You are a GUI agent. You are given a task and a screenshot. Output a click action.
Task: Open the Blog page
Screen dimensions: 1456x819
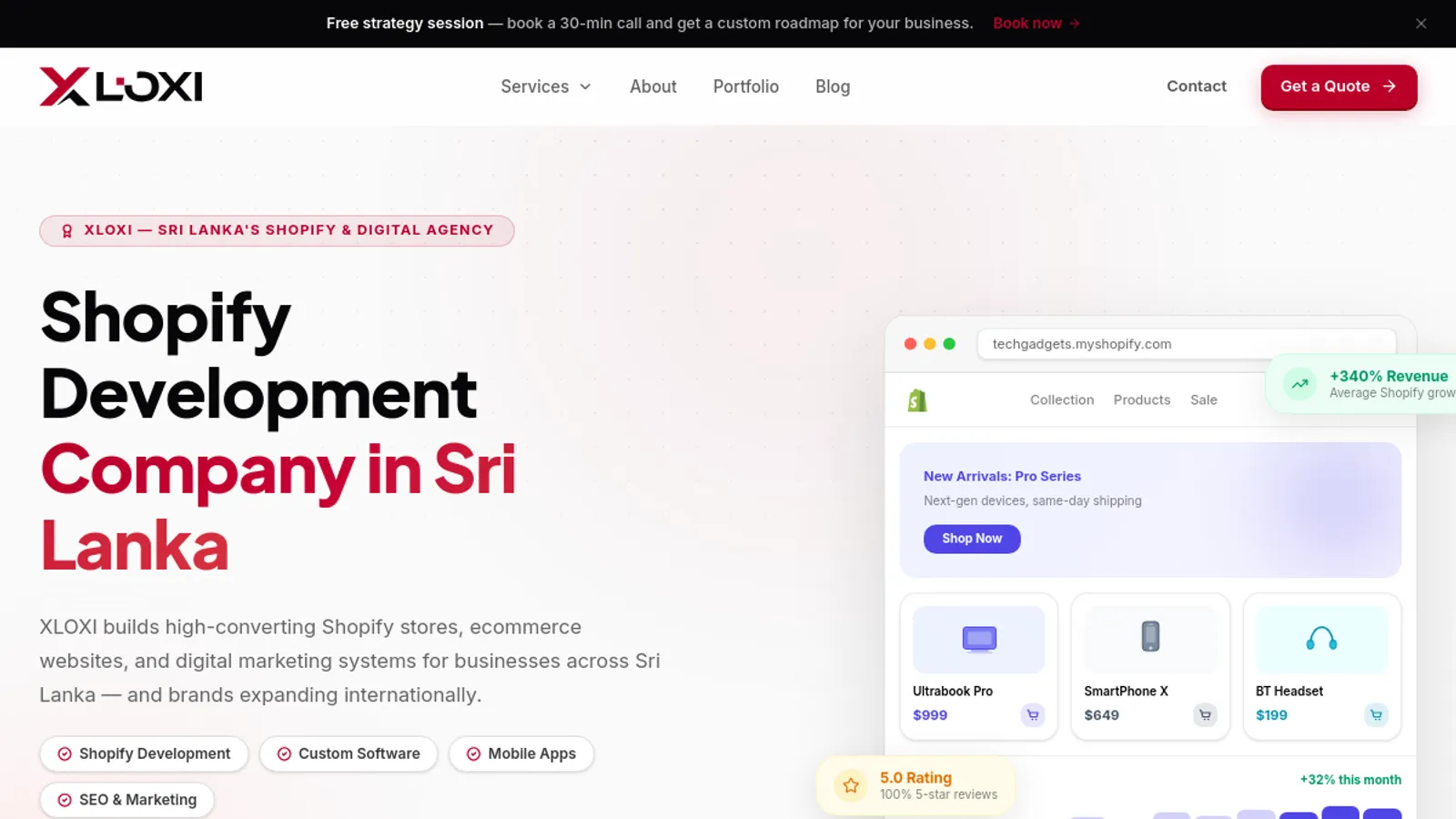tap(833, 86)
